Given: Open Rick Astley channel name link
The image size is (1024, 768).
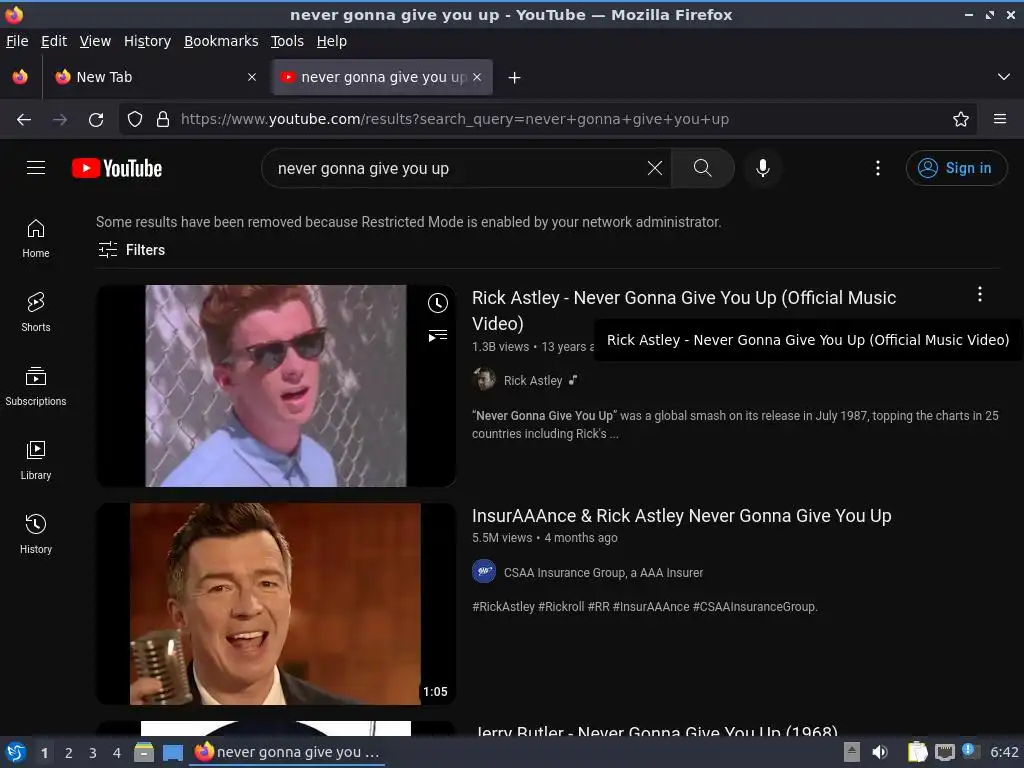Looking at the screenshot, I should pos(533,380).
